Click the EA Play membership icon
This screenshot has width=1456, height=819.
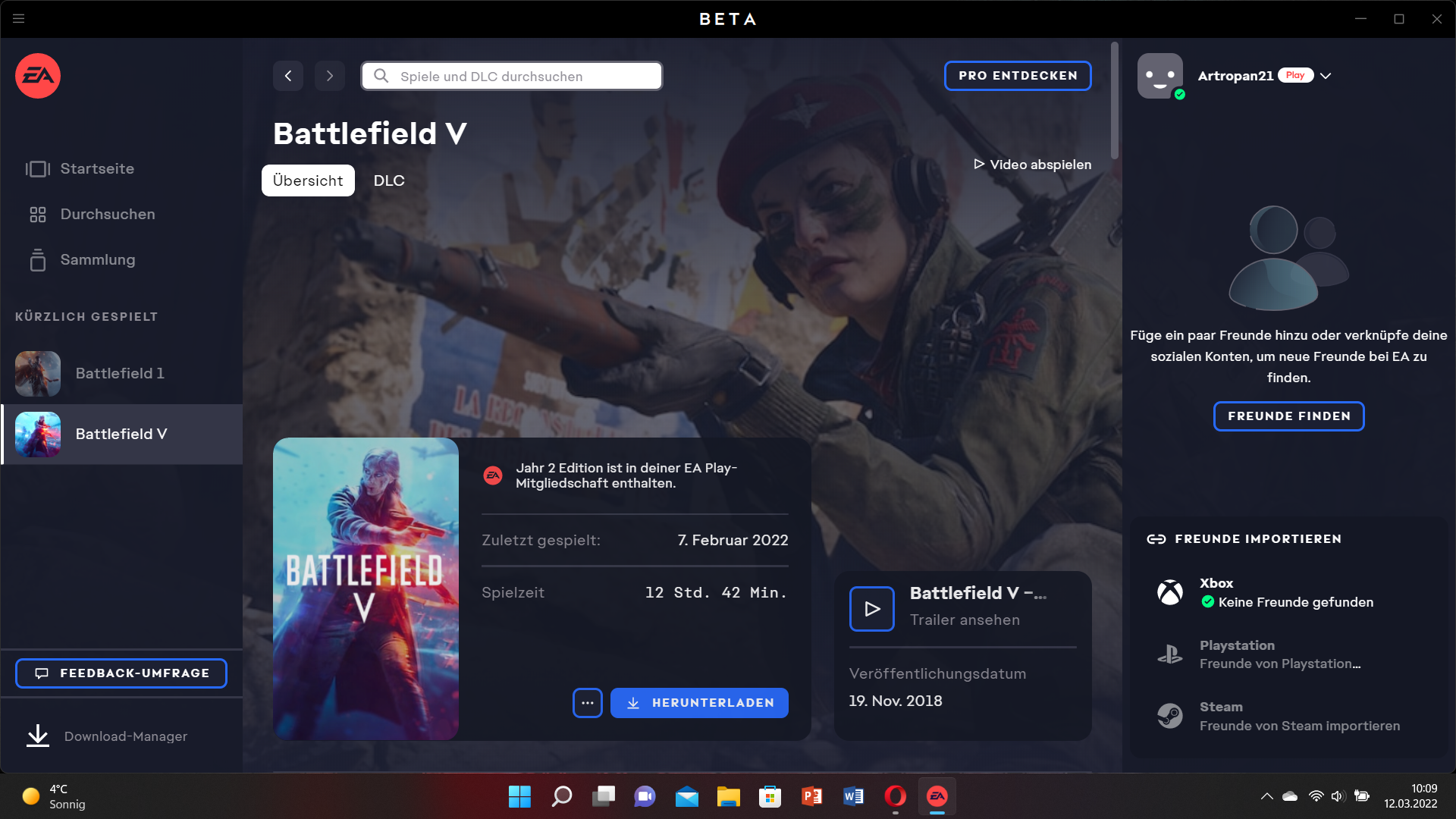(493, 475)
